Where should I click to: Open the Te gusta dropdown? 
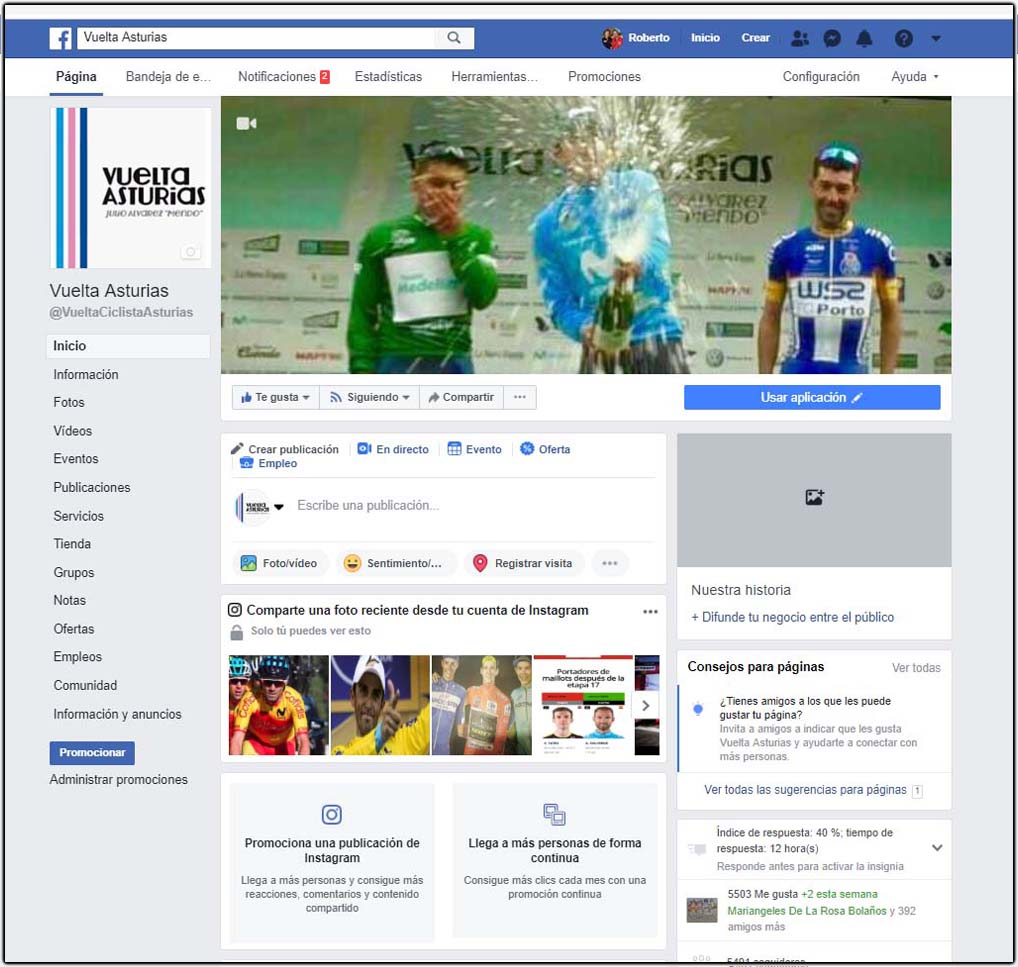pyautogui.click(x=276, y=397)
